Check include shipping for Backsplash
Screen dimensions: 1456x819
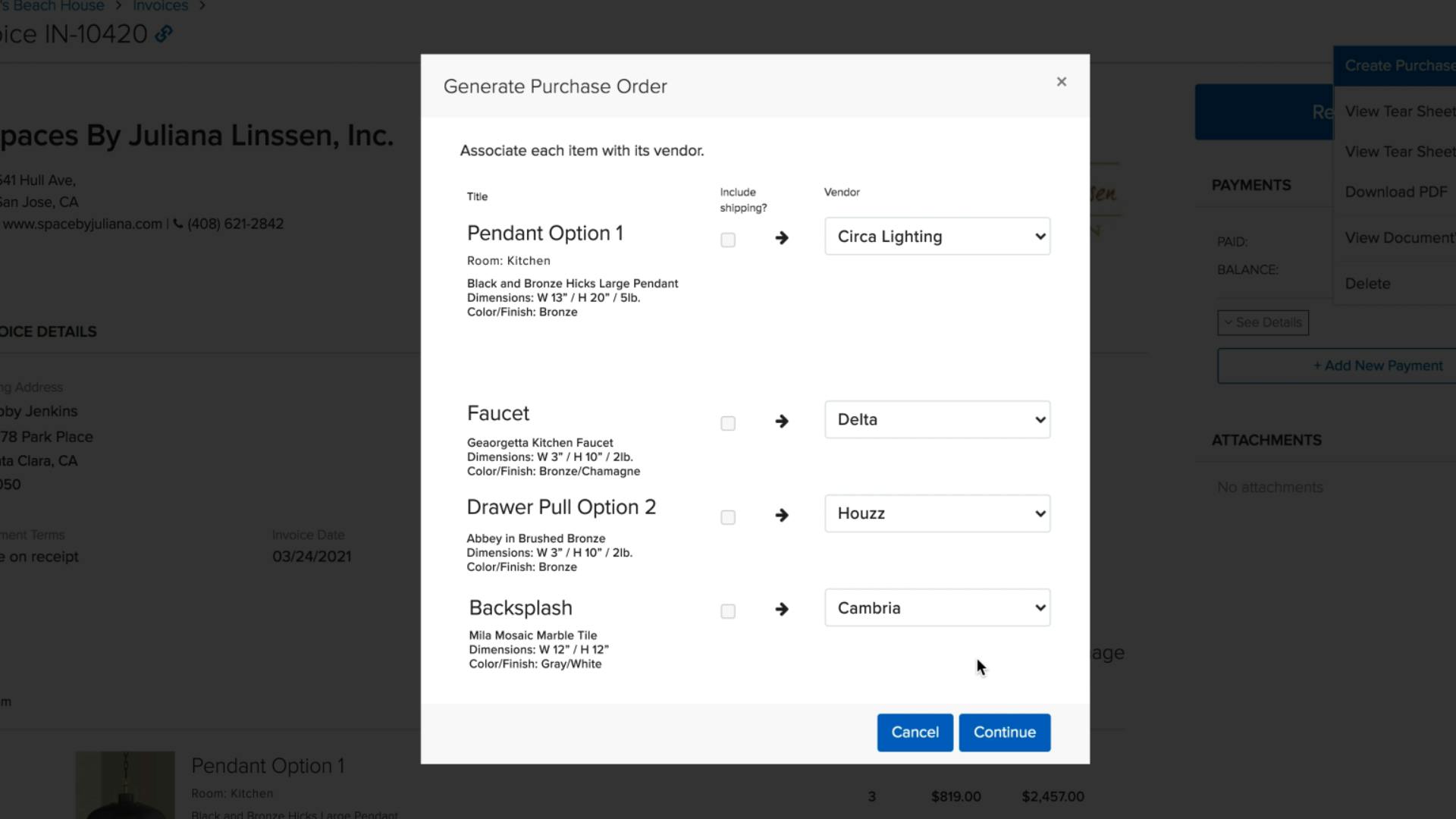(728, 612)
